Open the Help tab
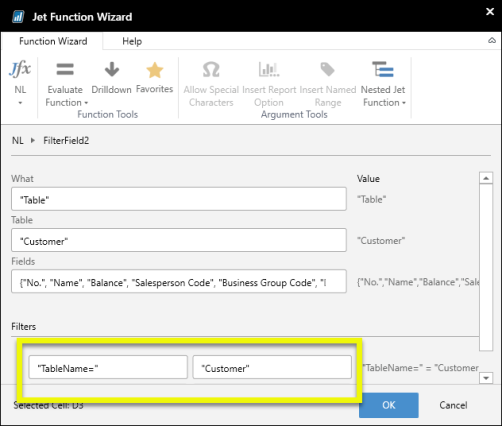Viewport: 502px width, 426px height. 132,41
